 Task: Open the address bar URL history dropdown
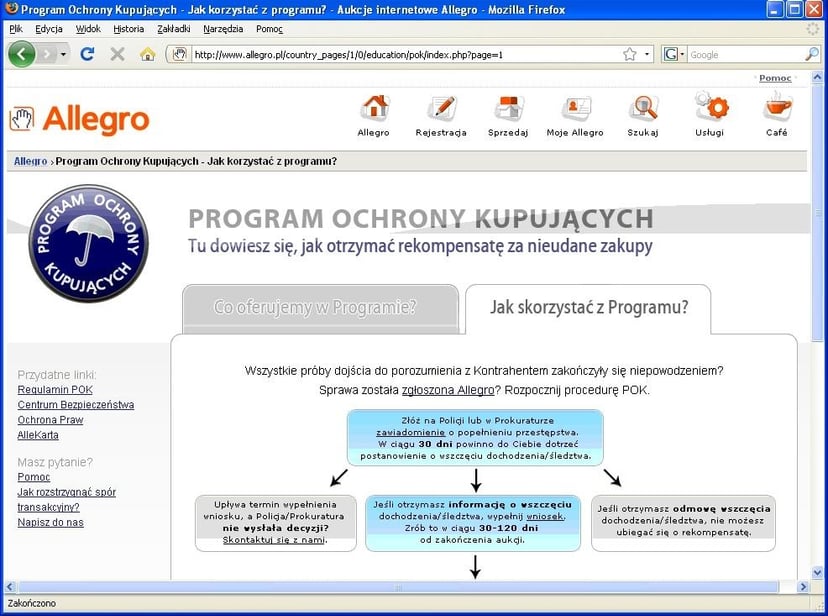coord(647,54)
